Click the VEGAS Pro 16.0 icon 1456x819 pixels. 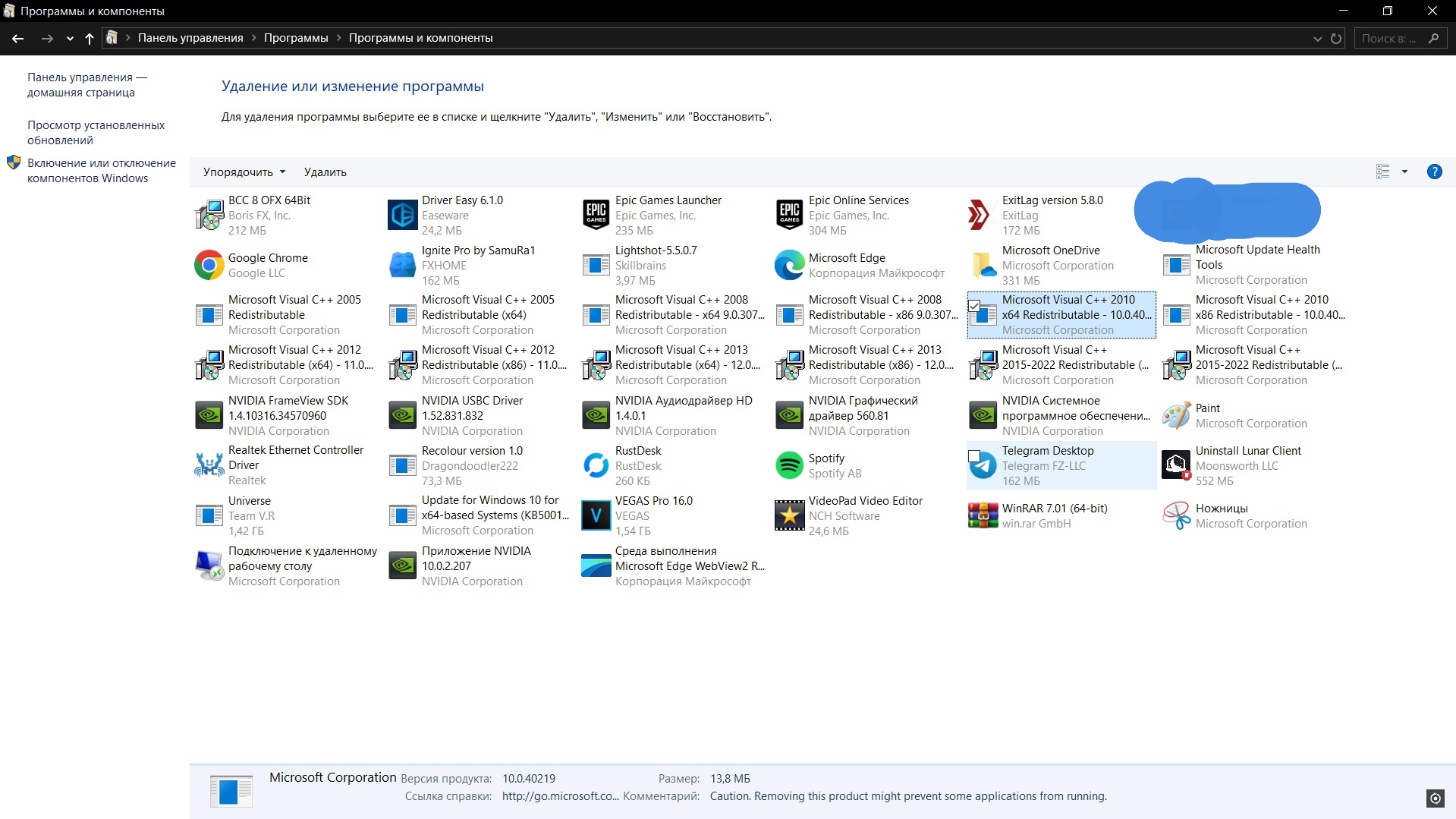[596, 515]
